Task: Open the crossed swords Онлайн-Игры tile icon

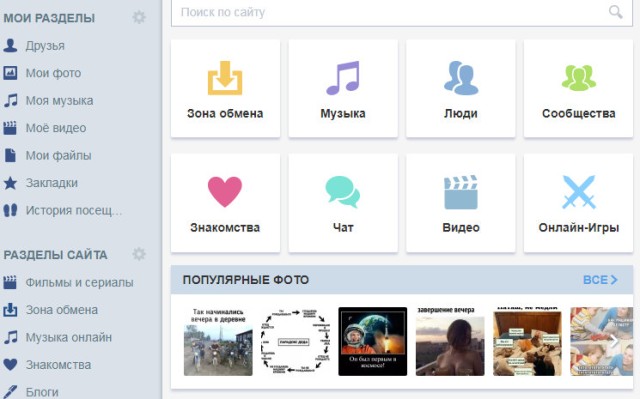Action: tap(579, 192)
